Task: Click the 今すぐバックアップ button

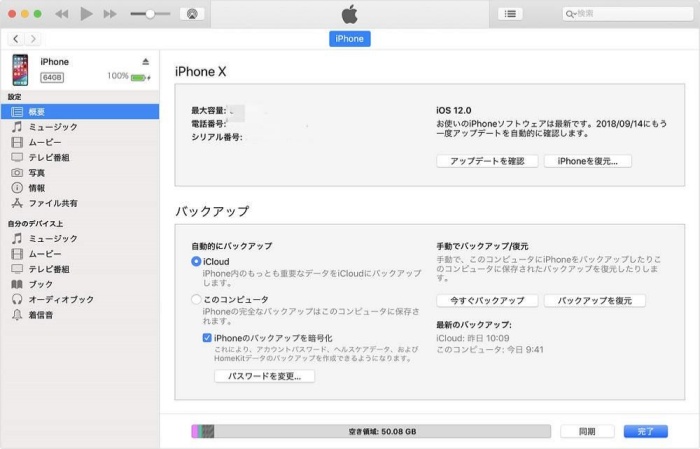Action: coord(487,301)
